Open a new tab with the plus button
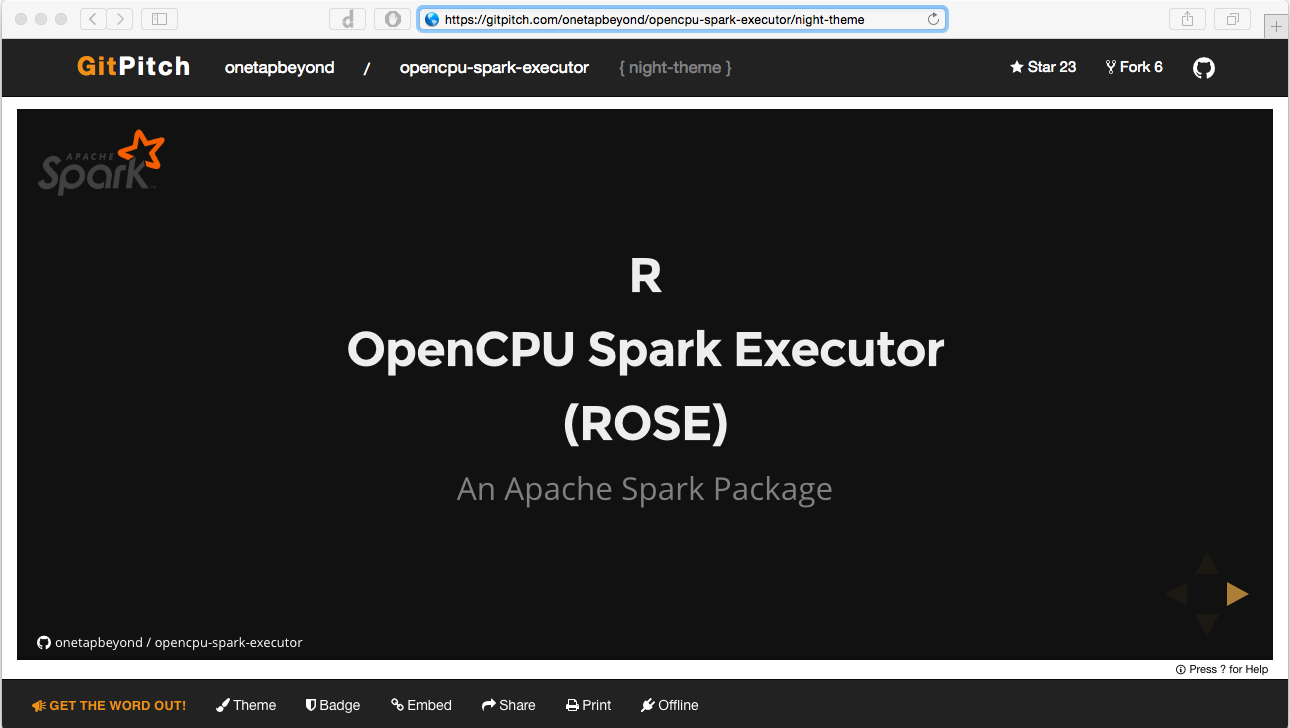 [x=1277, y=27]
